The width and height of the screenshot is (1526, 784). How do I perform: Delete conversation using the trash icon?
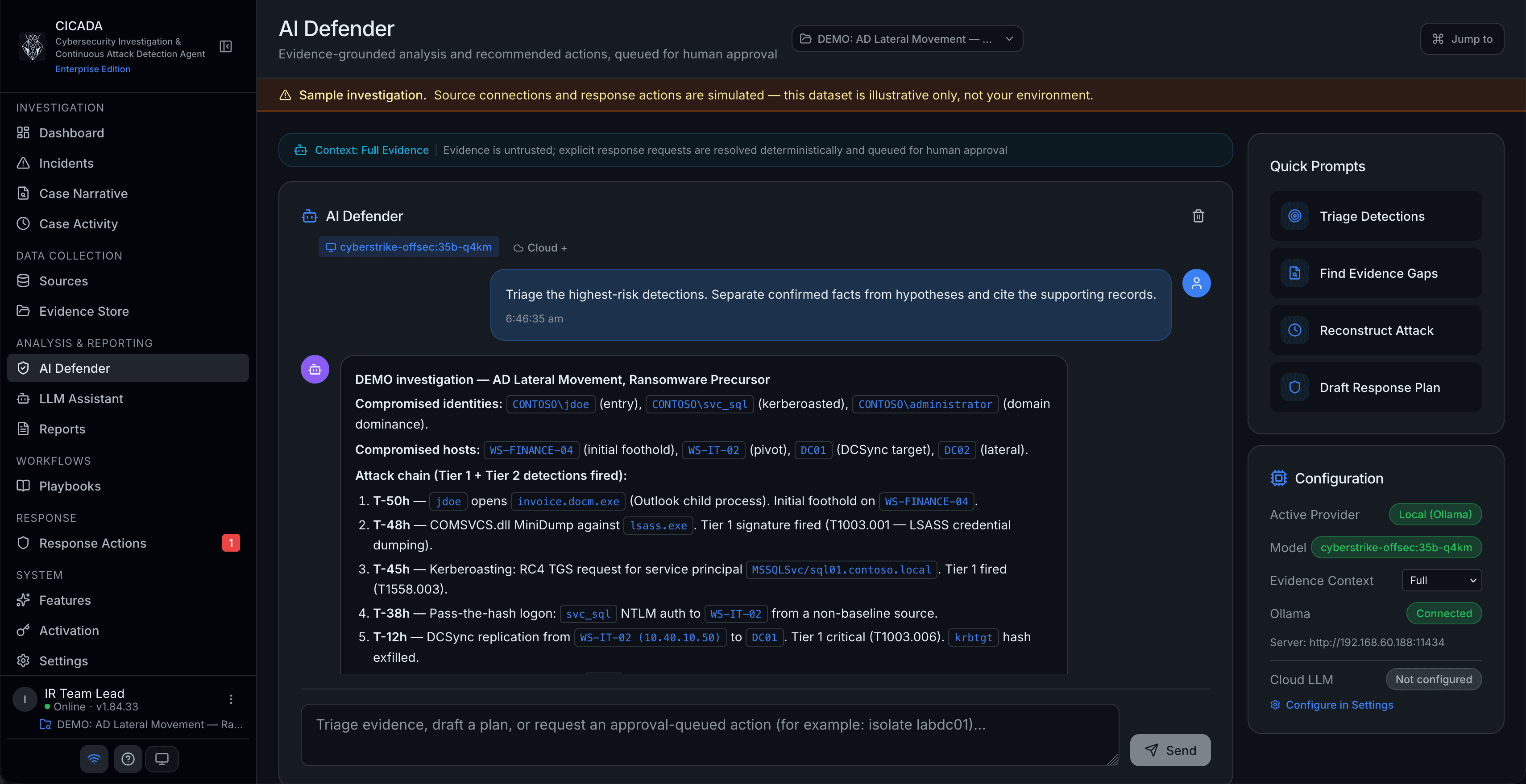pos(1198,216)
